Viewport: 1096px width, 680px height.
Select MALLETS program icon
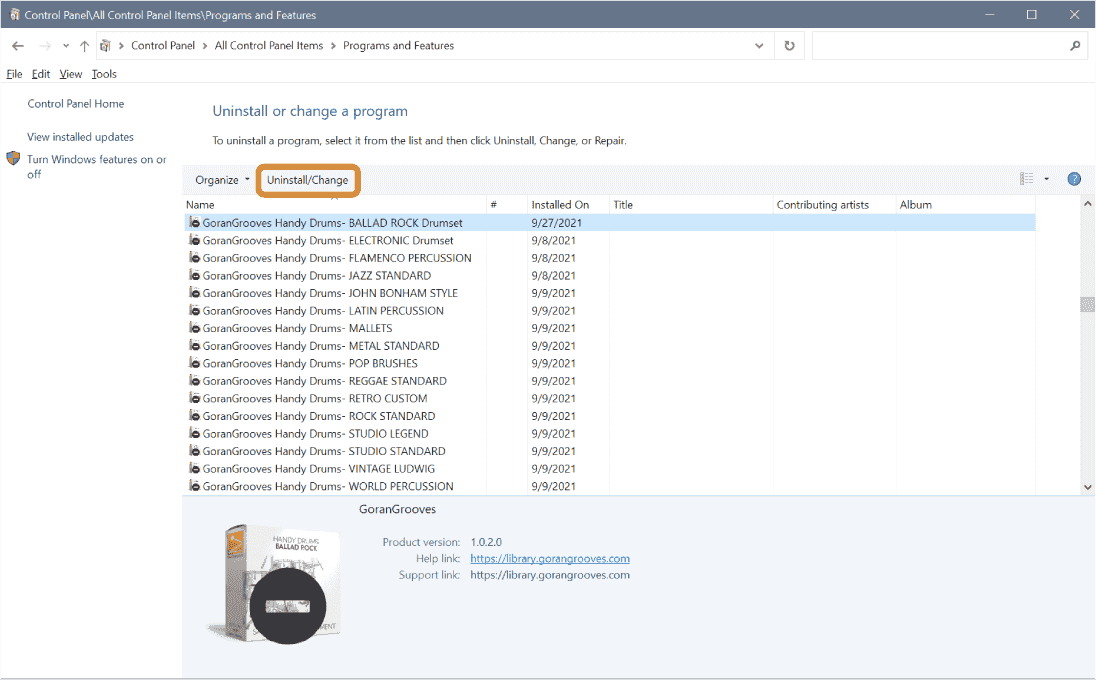pos(194,327)
